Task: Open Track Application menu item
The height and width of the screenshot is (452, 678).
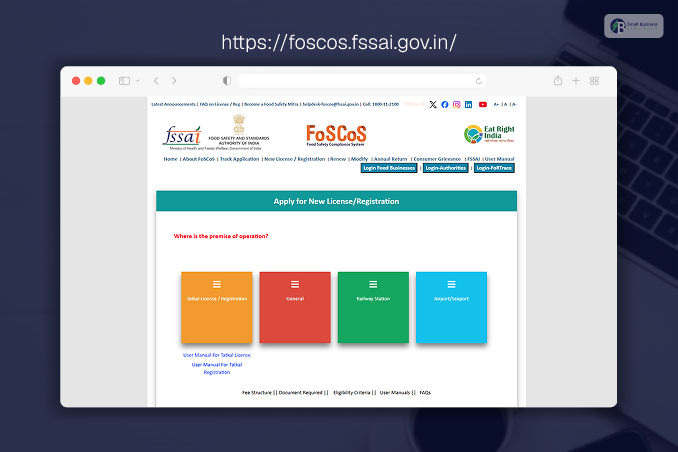Action: 240,159
